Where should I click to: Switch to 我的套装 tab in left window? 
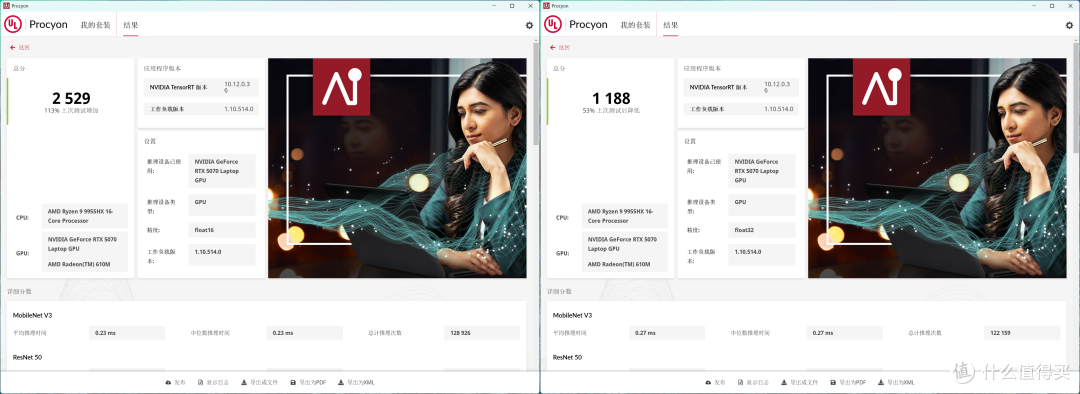pos(95,25)
